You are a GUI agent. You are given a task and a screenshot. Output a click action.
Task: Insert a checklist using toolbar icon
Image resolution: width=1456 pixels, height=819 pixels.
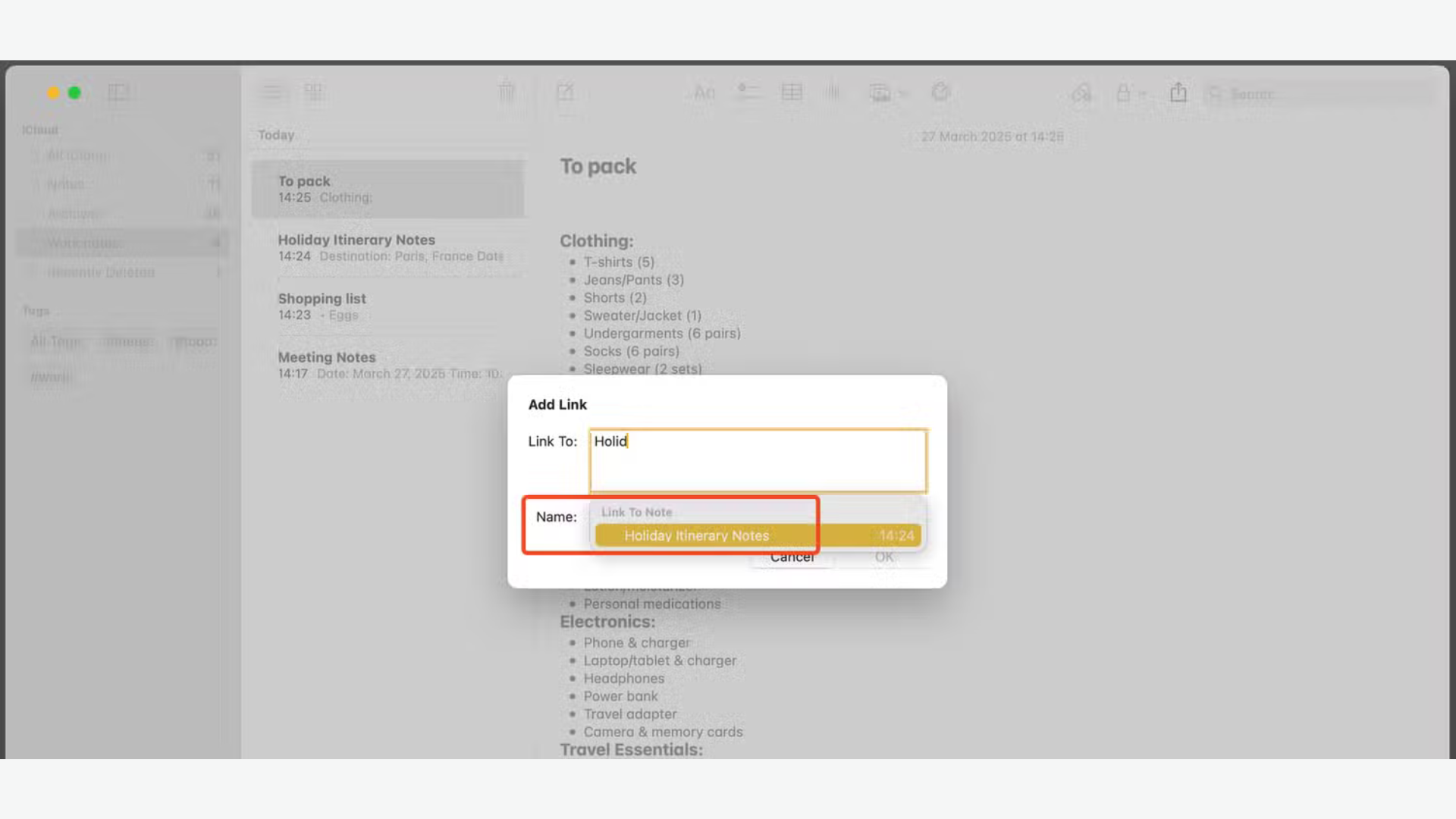click(748, 93)
